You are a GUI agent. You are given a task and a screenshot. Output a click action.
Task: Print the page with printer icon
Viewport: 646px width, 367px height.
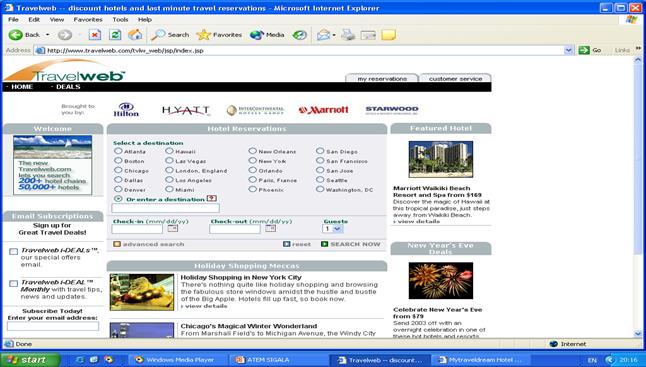coord(348,35)
